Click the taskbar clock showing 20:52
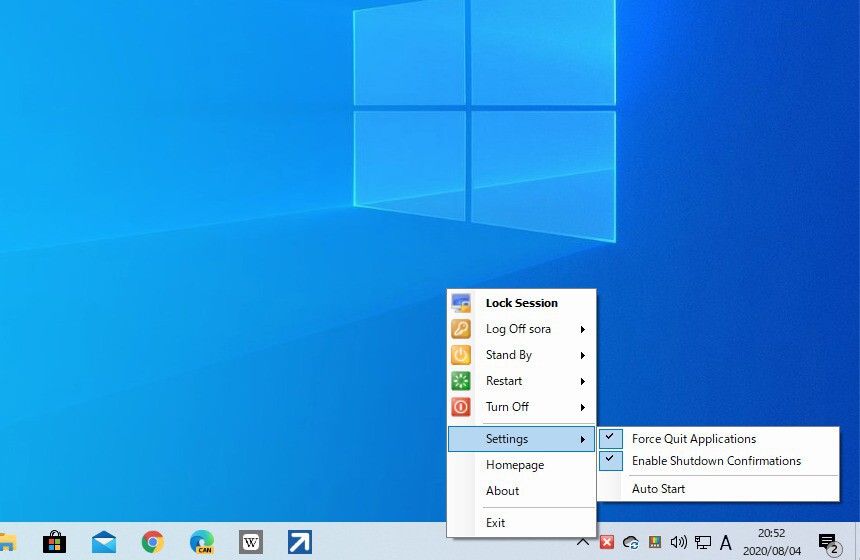Viewport: 860px width, 560px height. (x=770, y=542)
